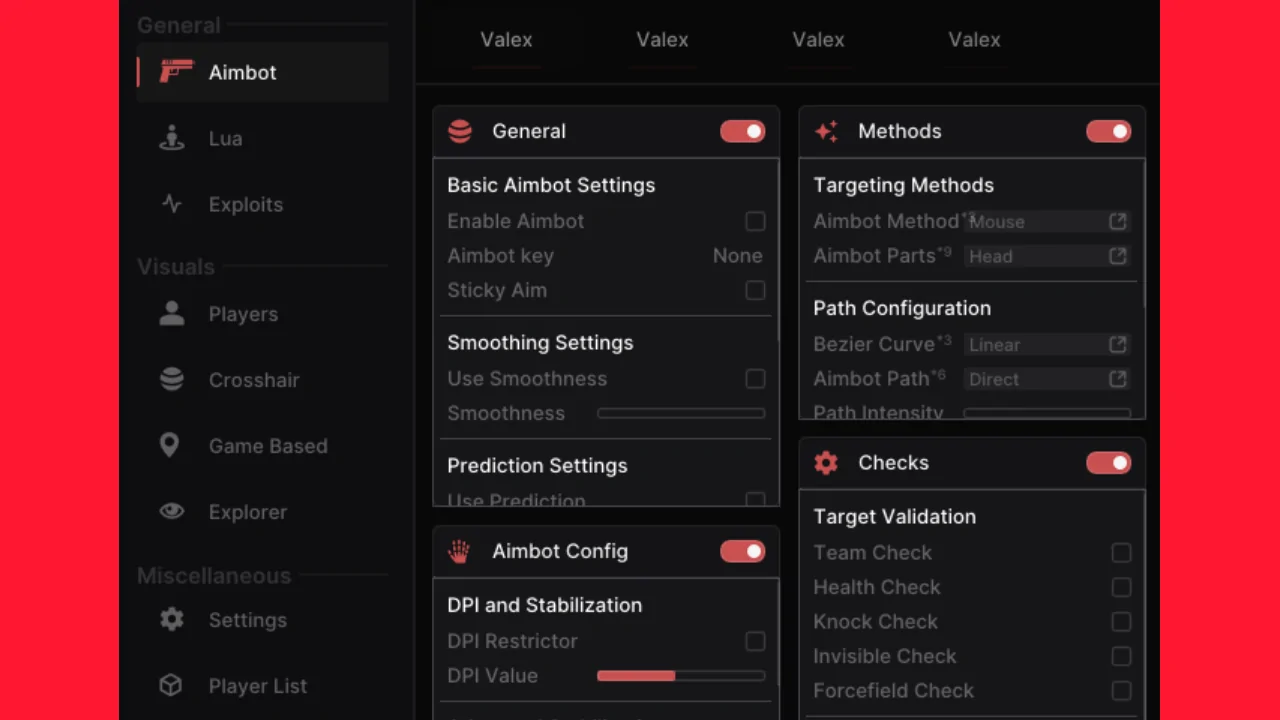The width and height of the screenshot is (1280, 720).
Task: Switch to the Players tab
Action: (x=262, y=314)
